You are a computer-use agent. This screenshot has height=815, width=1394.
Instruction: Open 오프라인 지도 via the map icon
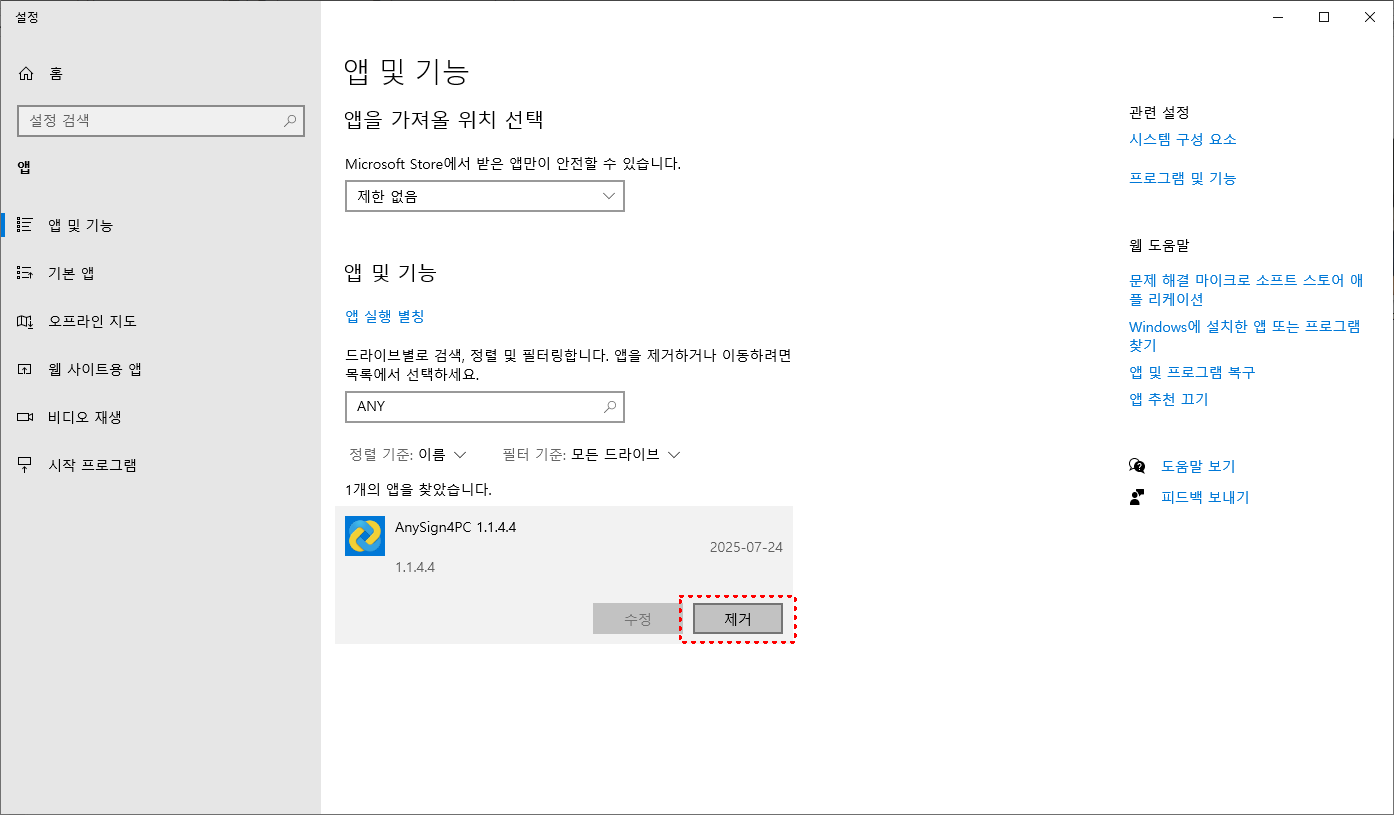coord(26,321)
